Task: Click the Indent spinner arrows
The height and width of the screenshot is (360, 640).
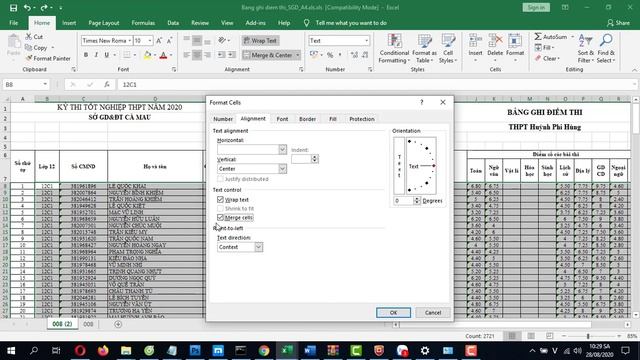Action: [x=315, y=159]
